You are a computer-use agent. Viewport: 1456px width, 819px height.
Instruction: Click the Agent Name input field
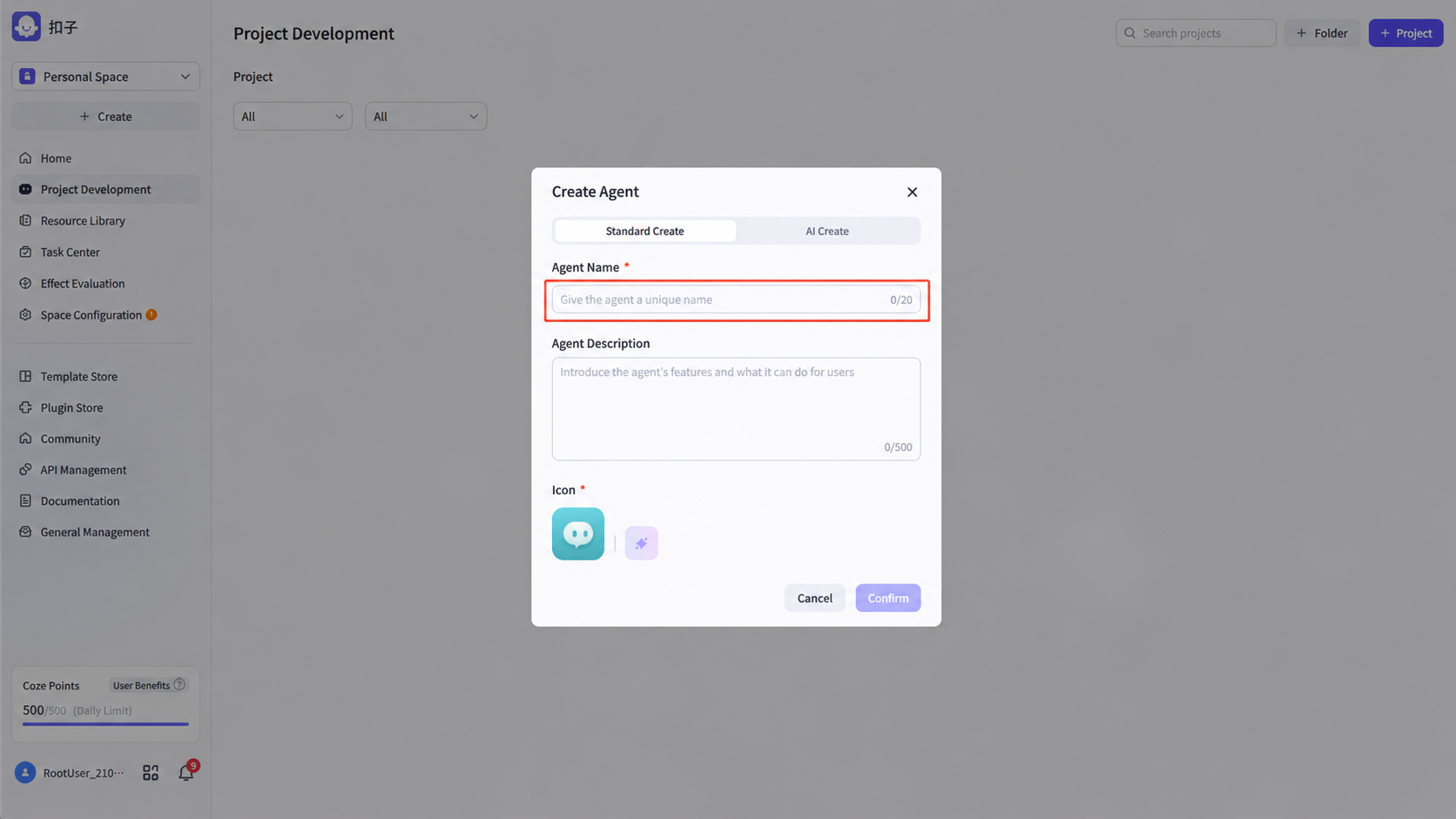[736, 299]
